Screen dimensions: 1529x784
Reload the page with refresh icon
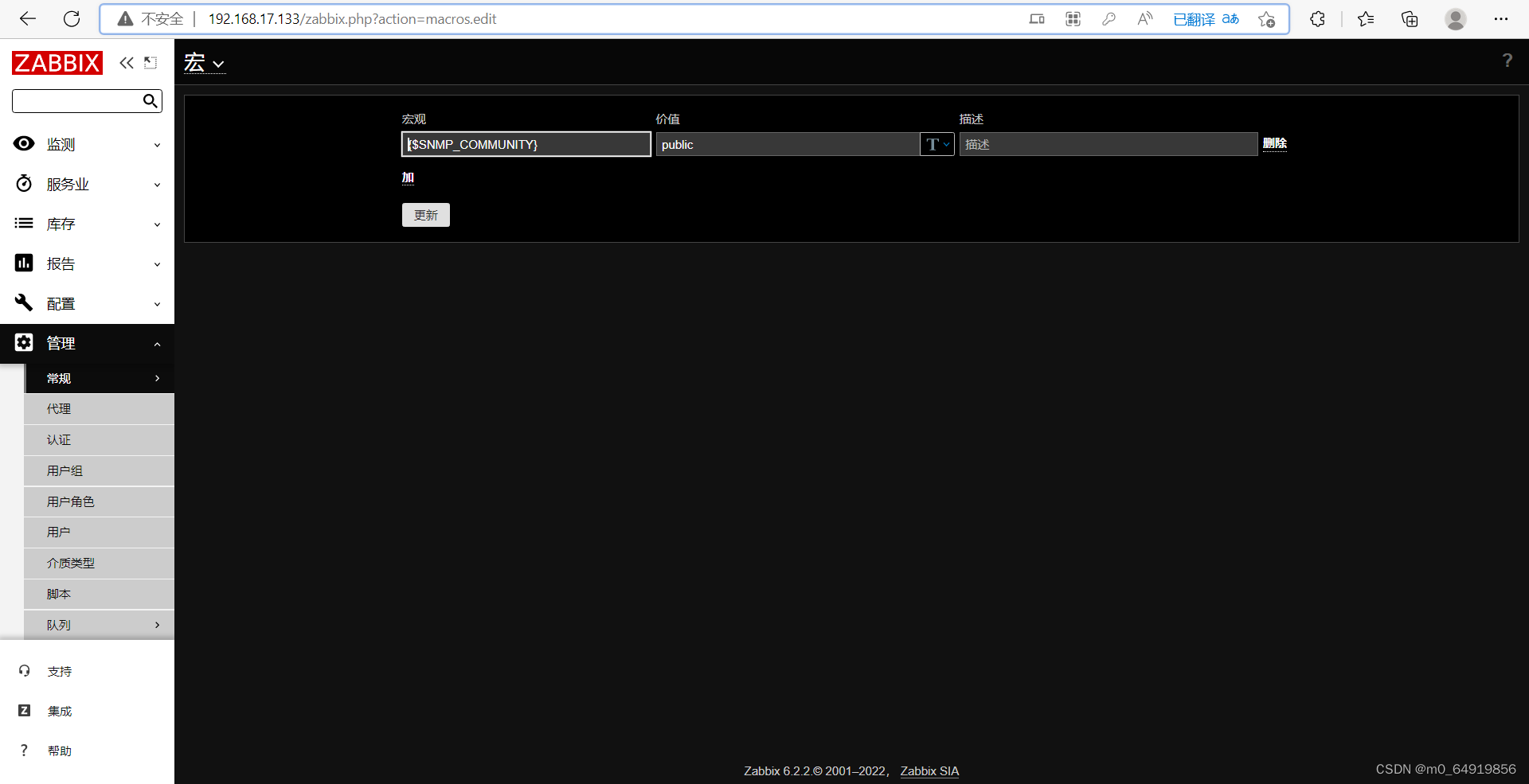click(x=72, y=19)
